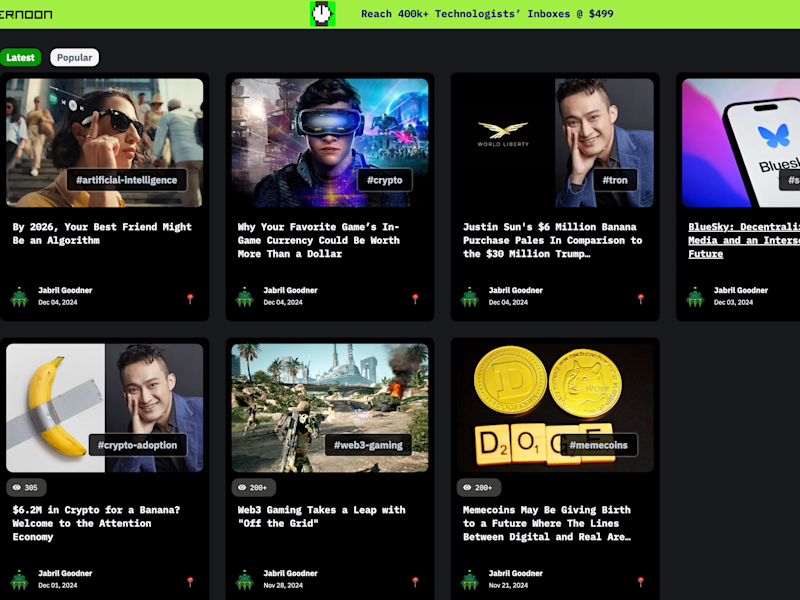Click pin icon on In-Game Currency card
Image resolution: width=800 pixels, height=600 pixels.
(415, 298)
